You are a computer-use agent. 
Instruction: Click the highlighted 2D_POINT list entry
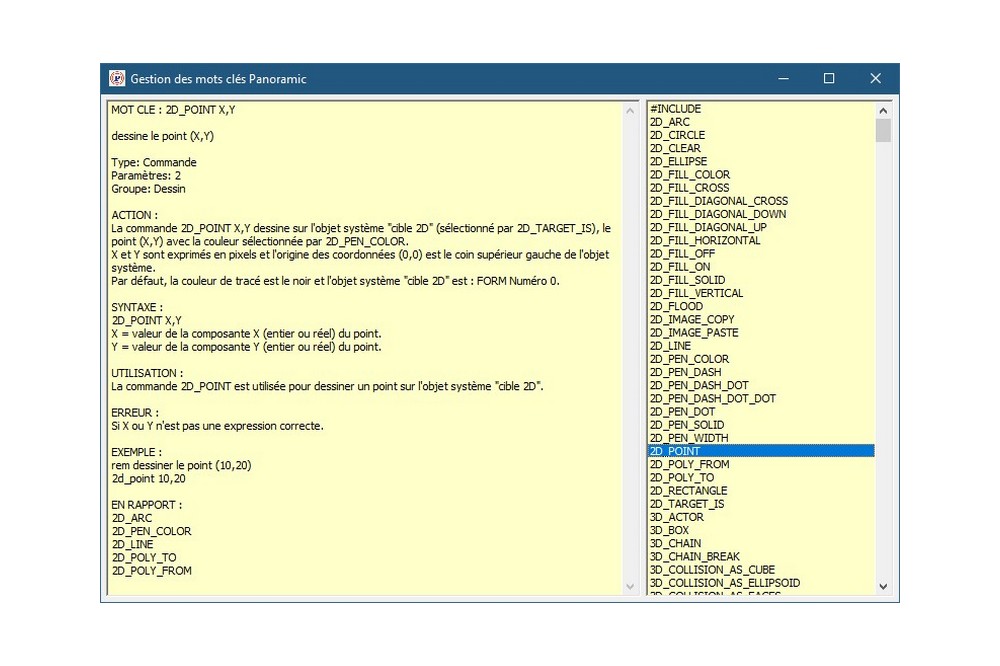coord(761,451)
